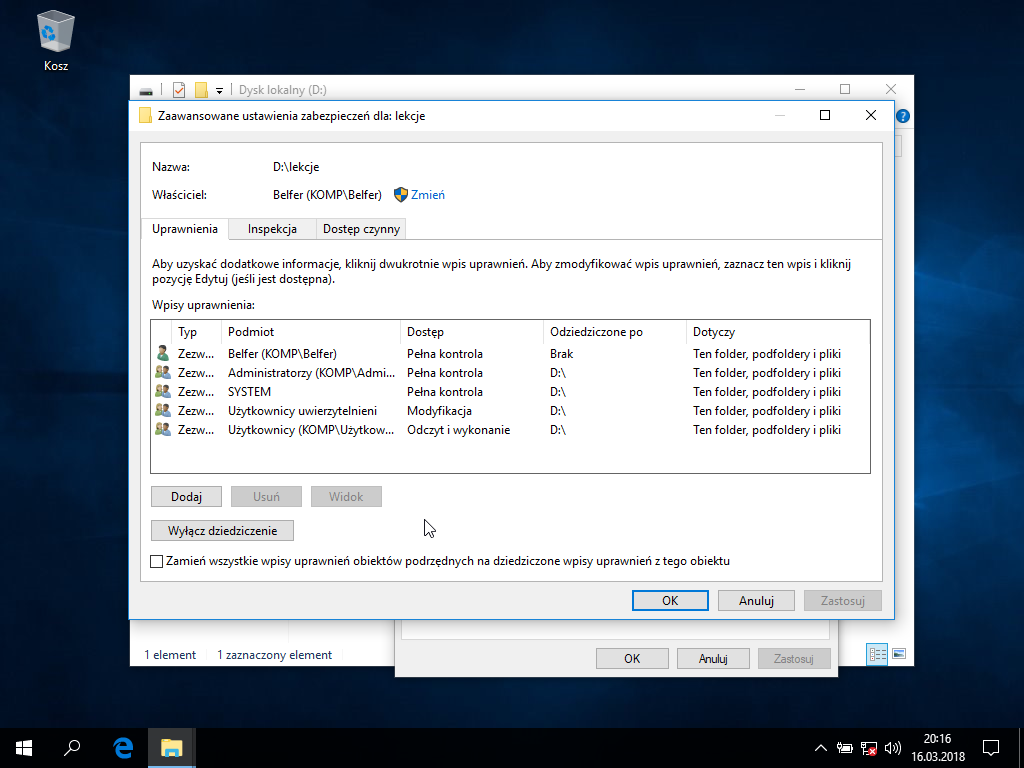This screenshot has height=768, width=1024.
Task: Select the Belfer user icon row
Action: [163, 353]
